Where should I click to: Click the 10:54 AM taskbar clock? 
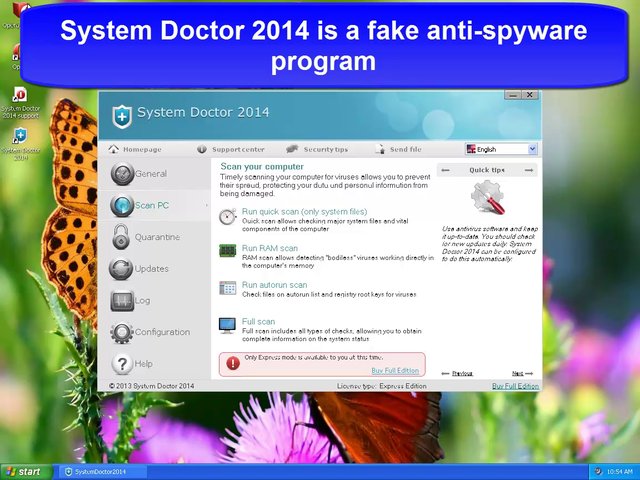tap(619, 472)
